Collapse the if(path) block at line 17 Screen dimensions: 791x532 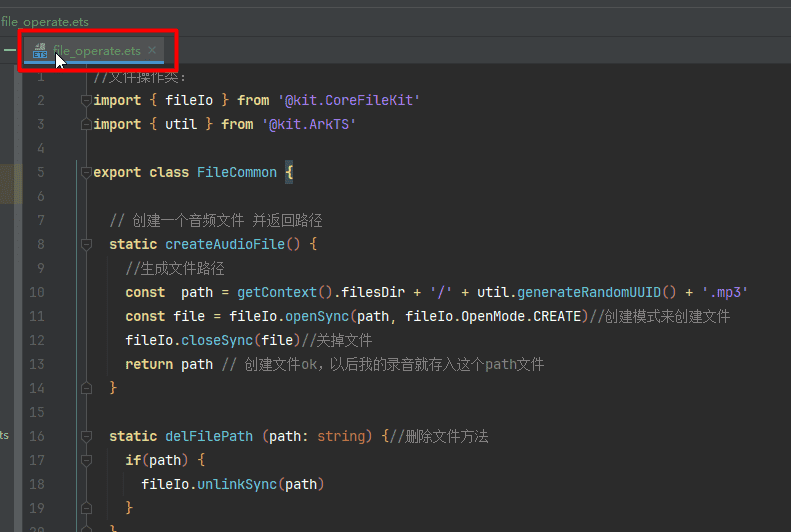pyautogui.click(x=86, y=460)
